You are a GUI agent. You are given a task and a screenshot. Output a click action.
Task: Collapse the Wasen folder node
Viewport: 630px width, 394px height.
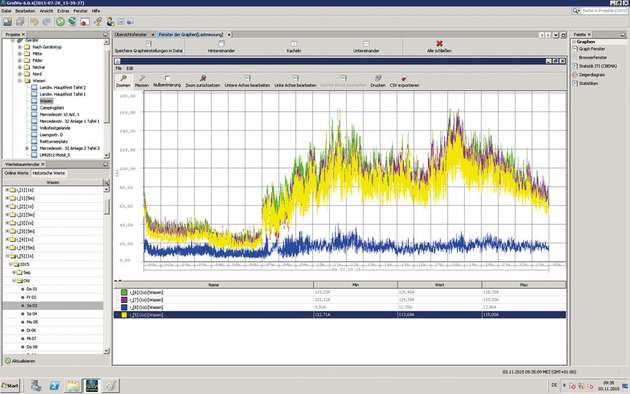click(20, 81)
